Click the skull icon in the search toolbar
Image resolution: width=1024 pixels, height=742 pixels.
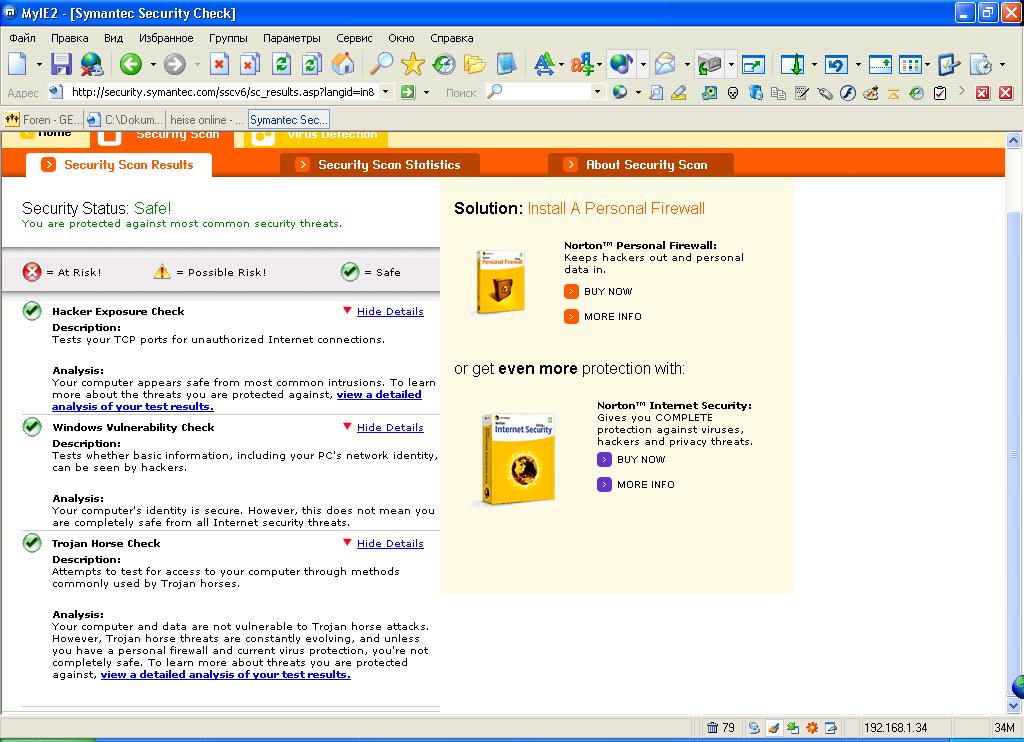[x=733, y=93]
